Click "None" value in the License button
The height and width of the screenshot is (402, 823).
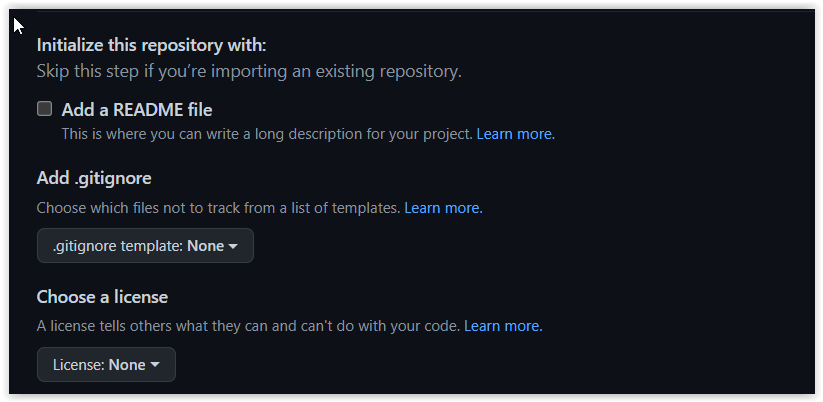tap(127, 365)
